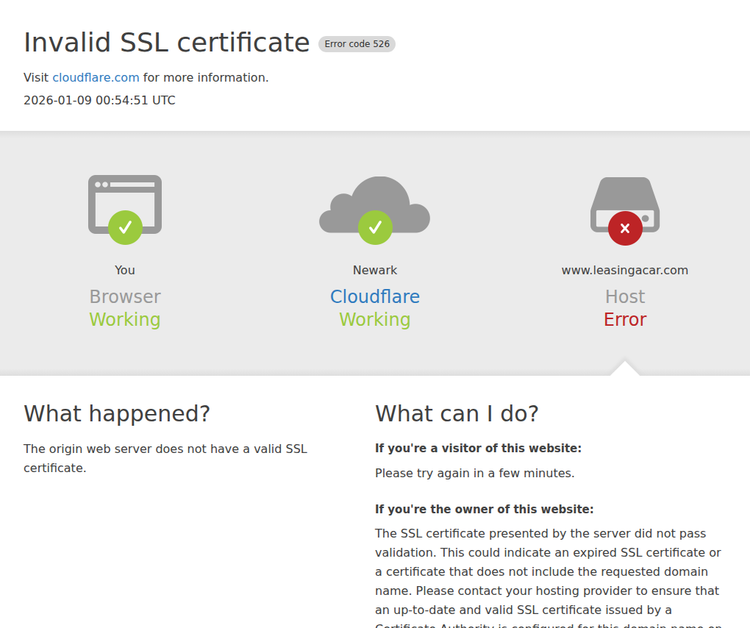
Task: Select the Invalid SSL certificate heading
Action: coord(167,43)
